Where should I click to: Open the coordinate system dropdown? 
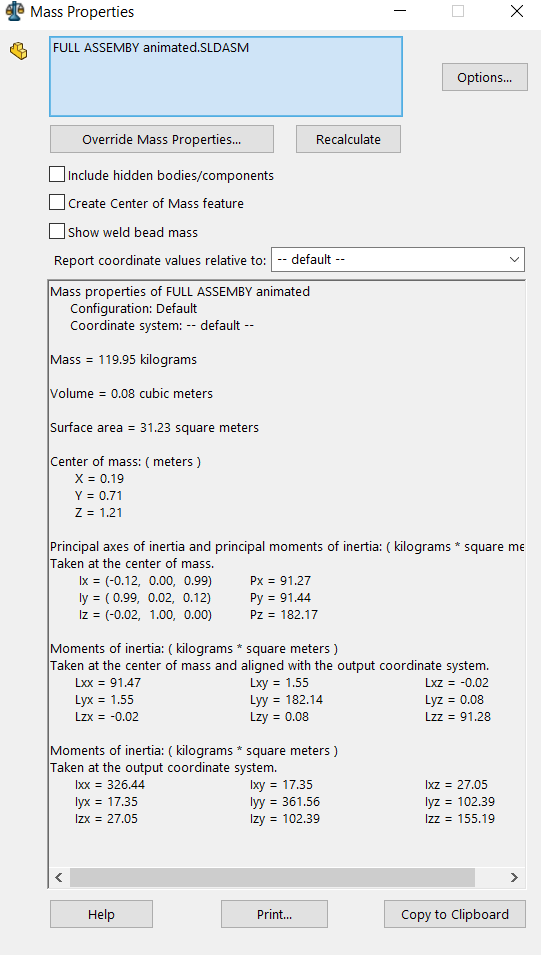(x=398, y=259)
